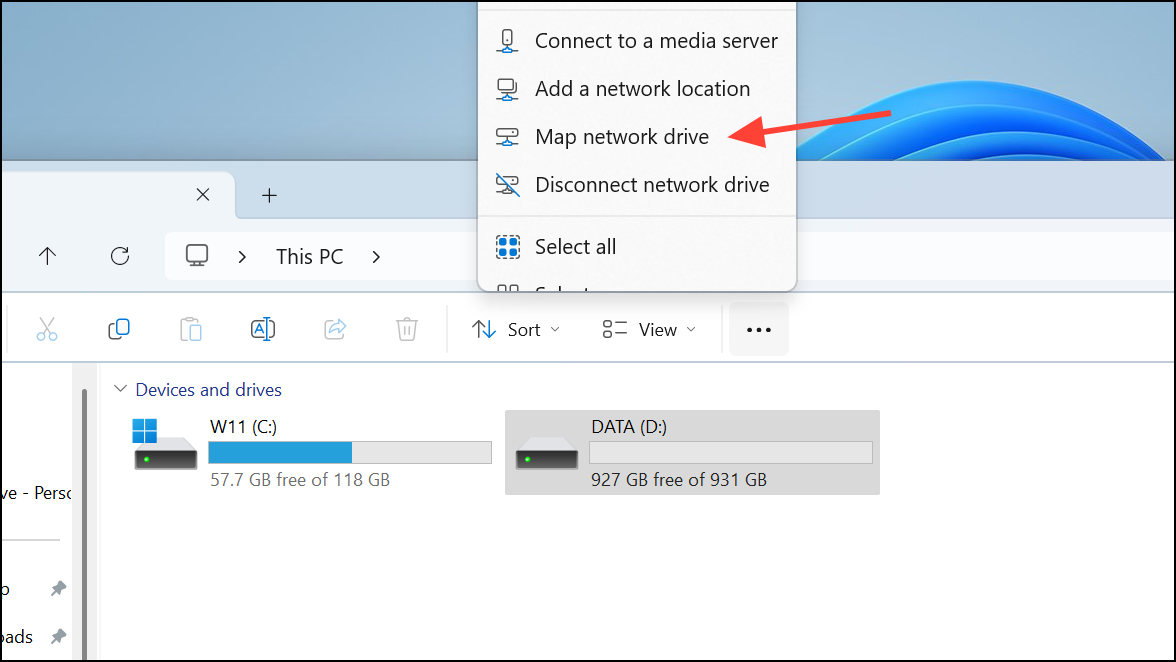
Task: Click the Up navigation arrow
Action: point(47,256)
